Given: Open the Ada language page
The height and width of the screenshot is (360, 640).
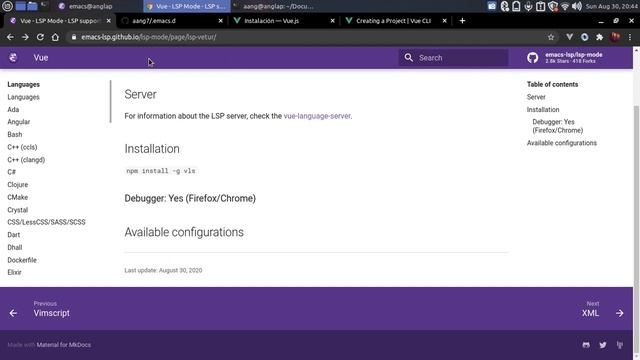Looking at the screenshot, I should tap(13, 110).
